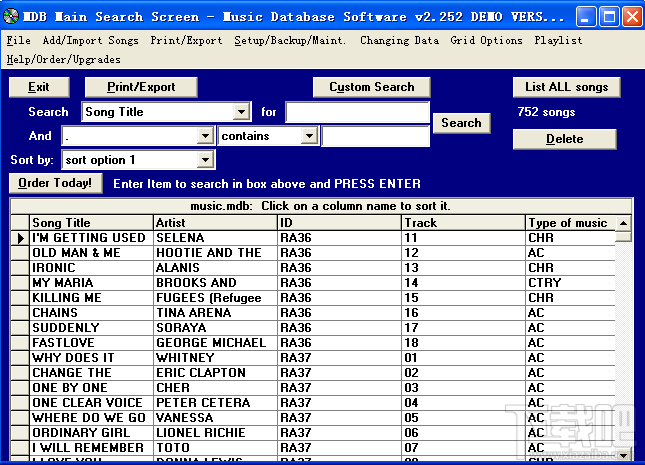Click the Order Today! button

tap(56, 183)
